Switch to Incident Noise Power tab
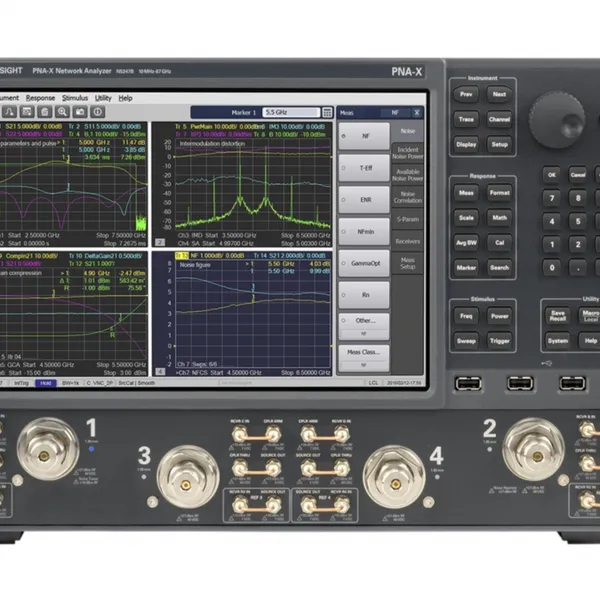600x600 pixels. [408, 153]
